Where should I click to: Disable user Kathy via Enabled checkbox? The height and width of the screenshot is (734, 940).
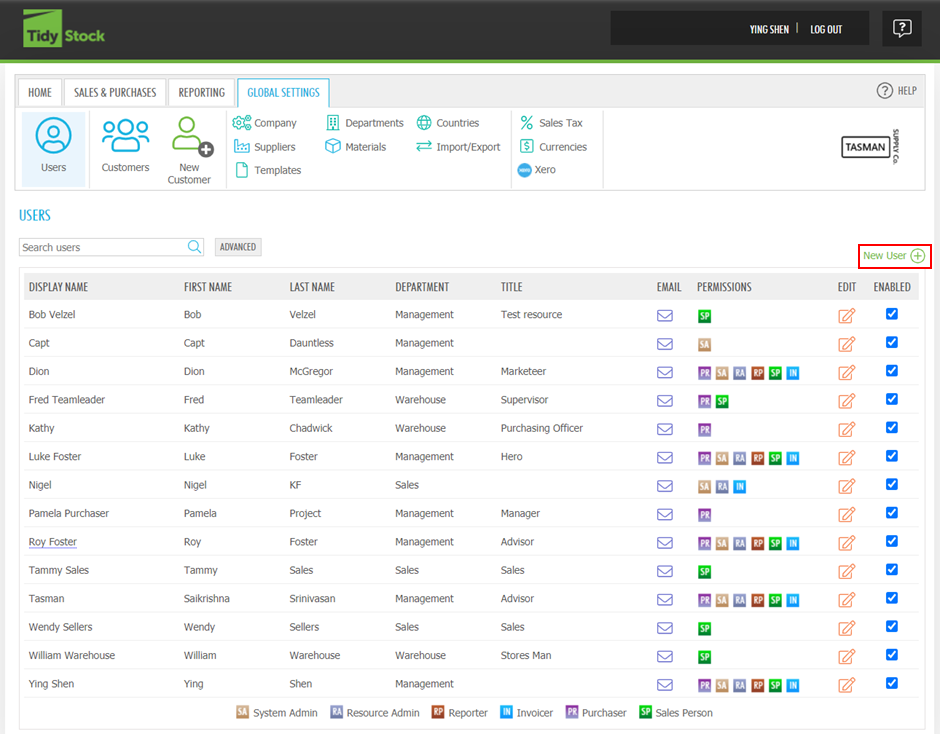[x=892, y=427]
